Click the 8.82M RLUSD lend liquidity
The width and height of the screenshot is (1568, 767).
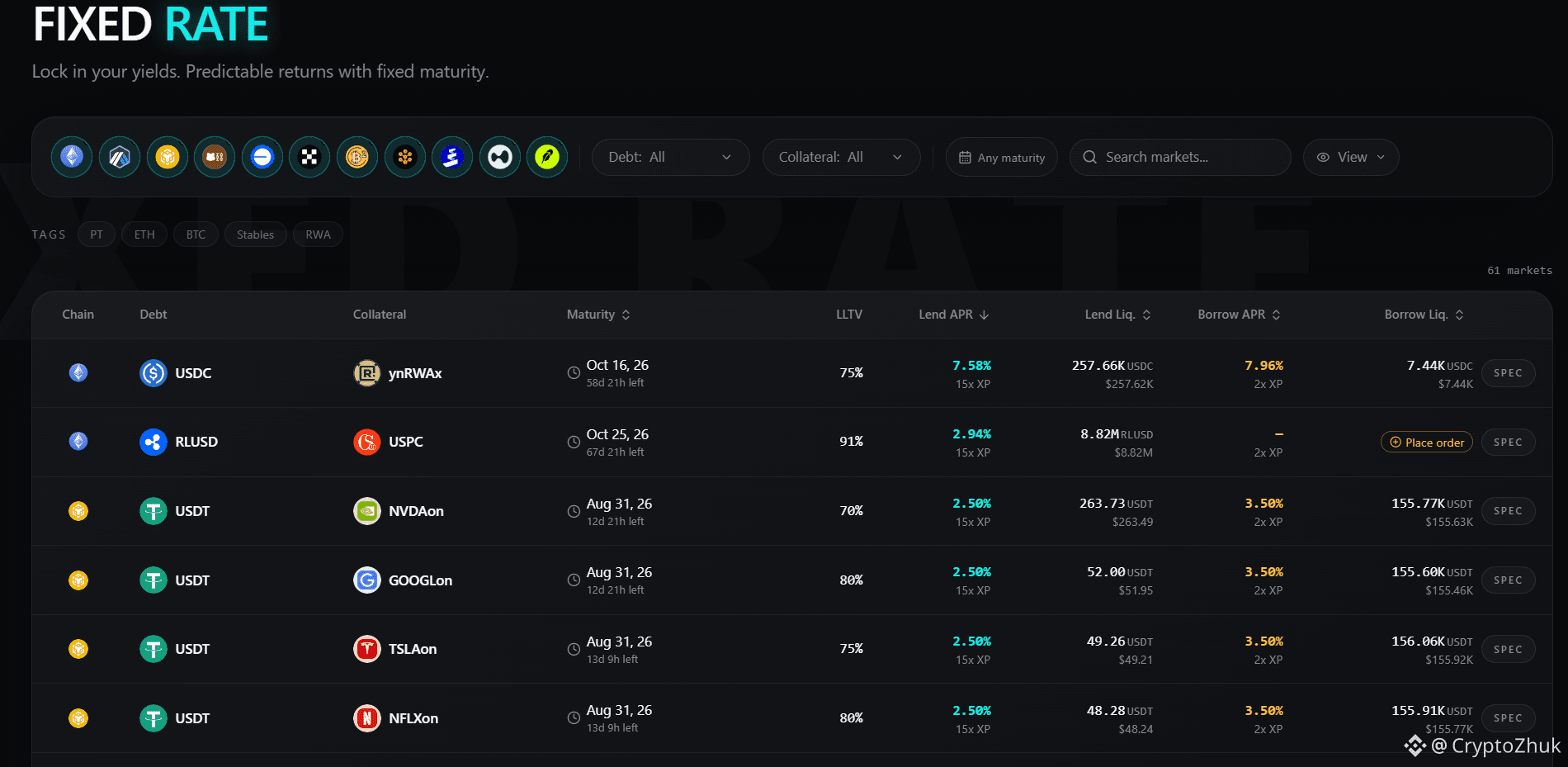point(1117,434)
